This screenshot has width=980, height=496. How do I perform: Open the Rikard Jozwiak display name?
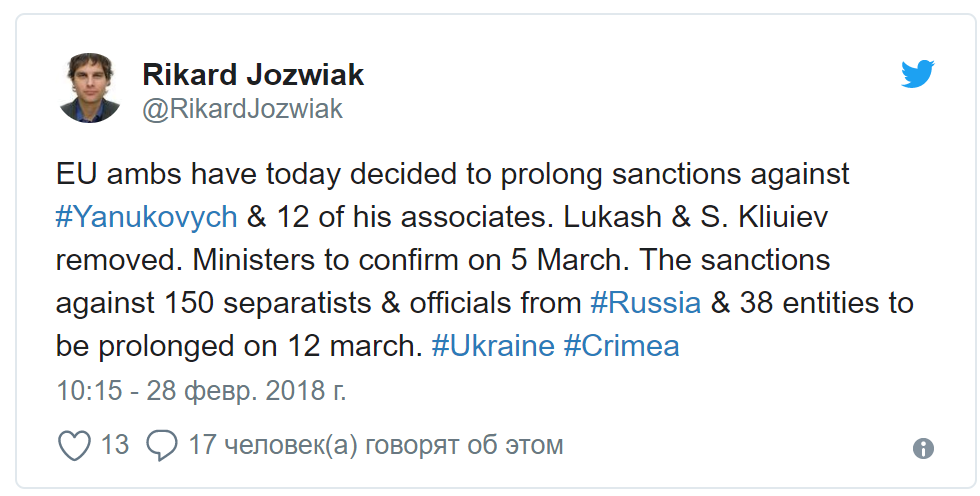tap(253, 74)
